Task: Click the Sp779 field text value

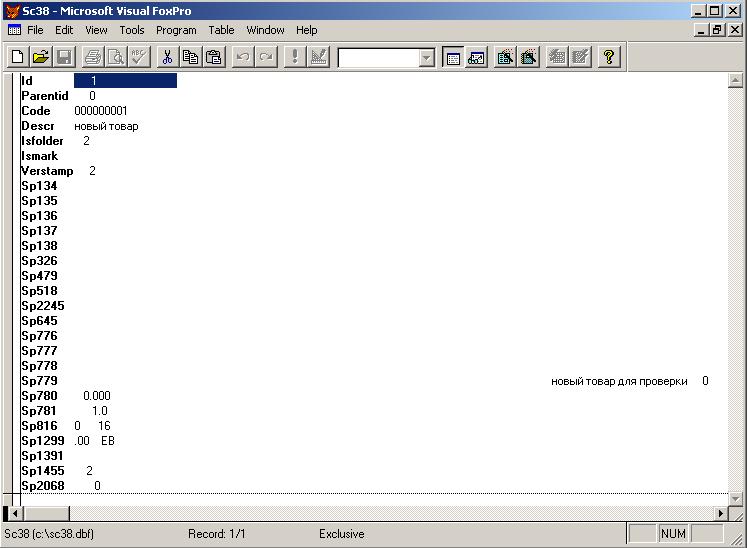Action: coord(619,381)
